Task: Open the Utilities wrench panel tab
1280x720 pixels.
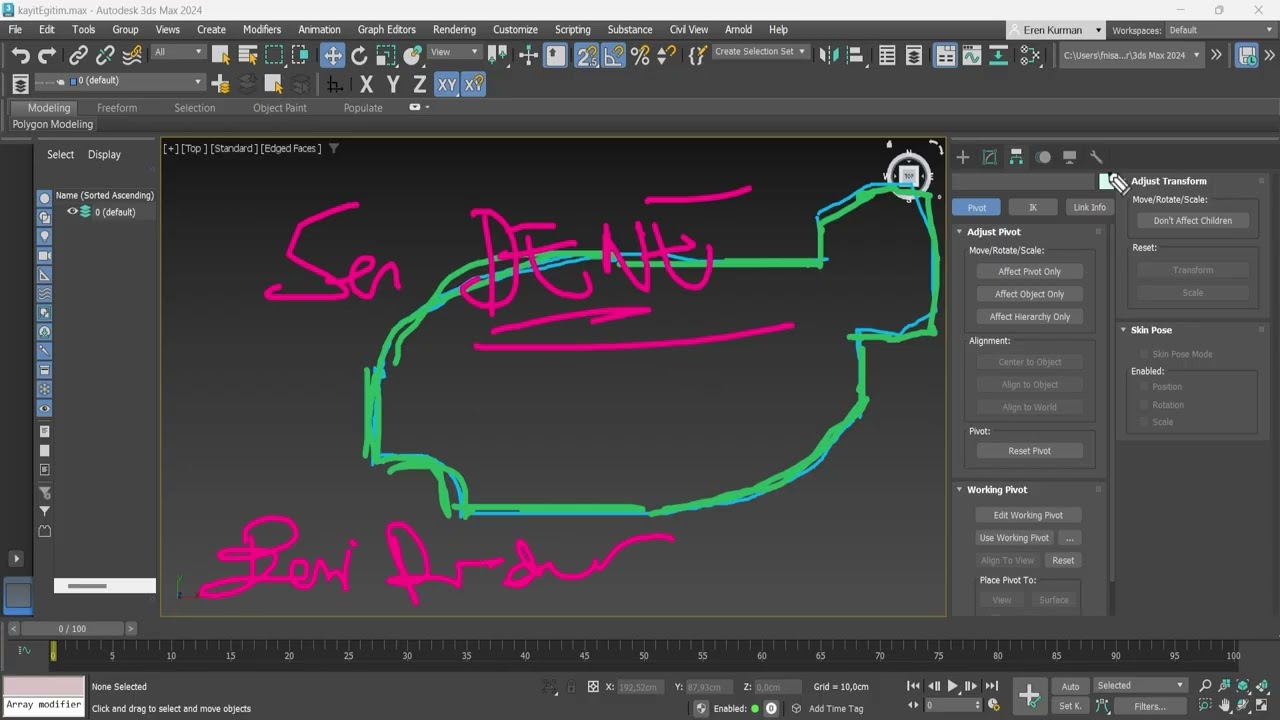Action: click(1096, 157)
